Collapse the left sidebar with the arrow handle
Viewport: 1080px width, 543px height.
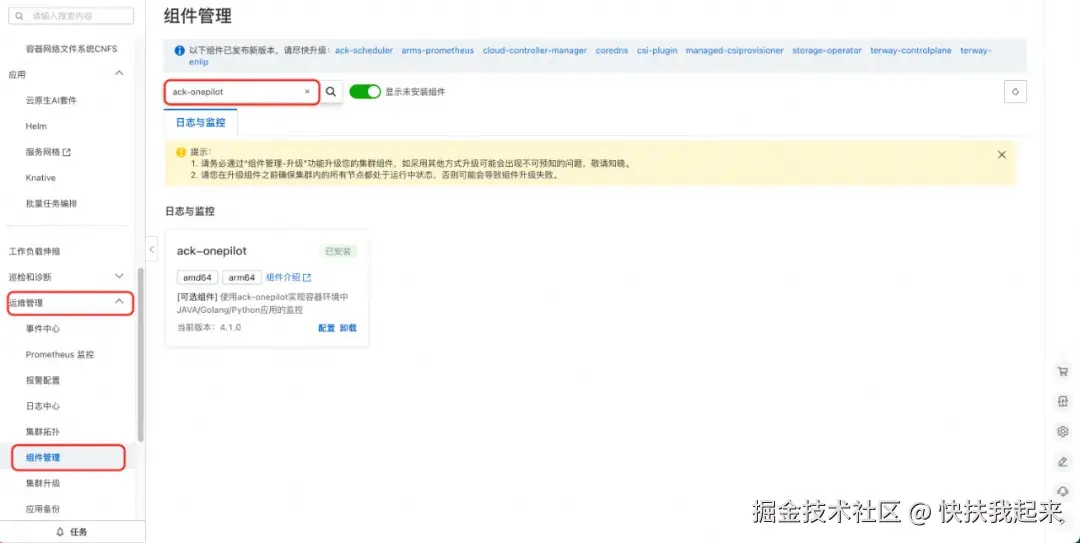(x=152, y=249)
